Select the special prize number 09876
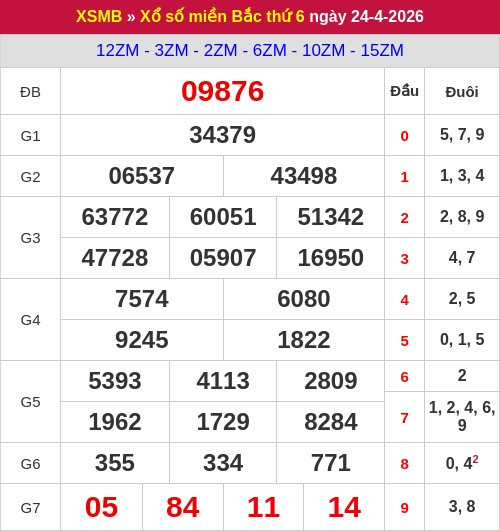Image resolution: width=500 pixels, height=531 pixels. 223,91
